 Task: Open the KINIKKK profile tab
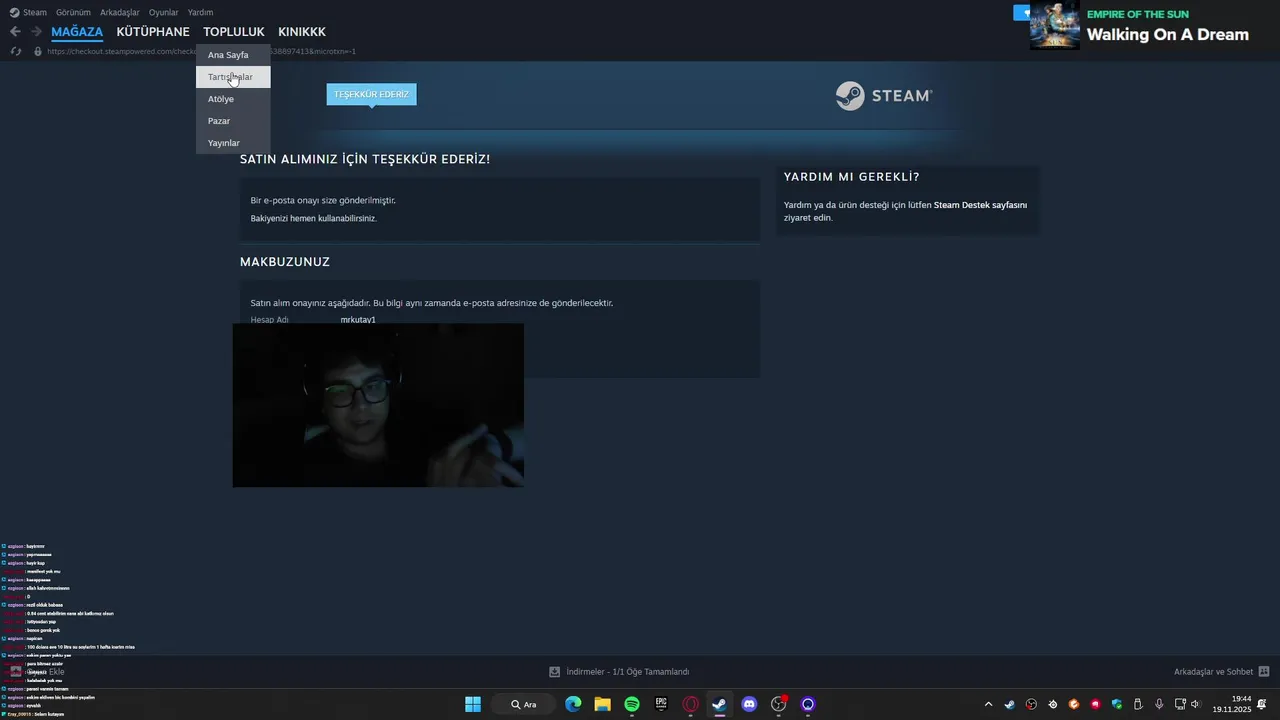tap(302, 32)
